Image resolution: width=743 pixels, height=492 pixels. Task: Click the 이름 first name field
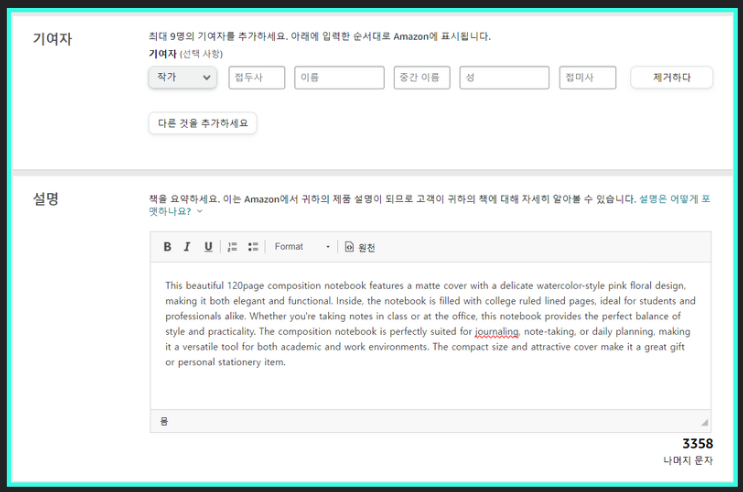tap(339, 77)
